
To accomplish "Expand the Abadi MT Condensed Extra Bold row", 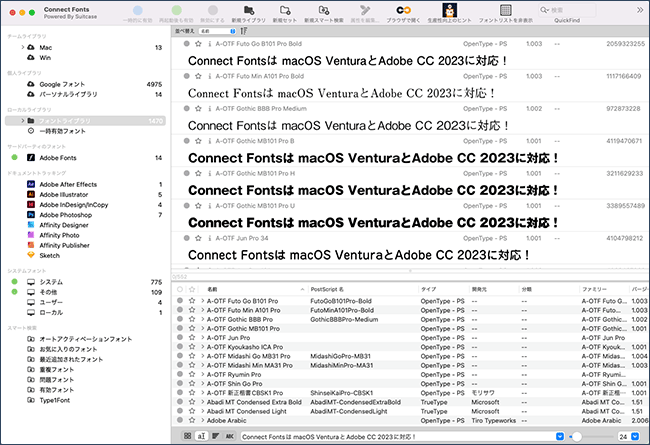I will 203,402.
